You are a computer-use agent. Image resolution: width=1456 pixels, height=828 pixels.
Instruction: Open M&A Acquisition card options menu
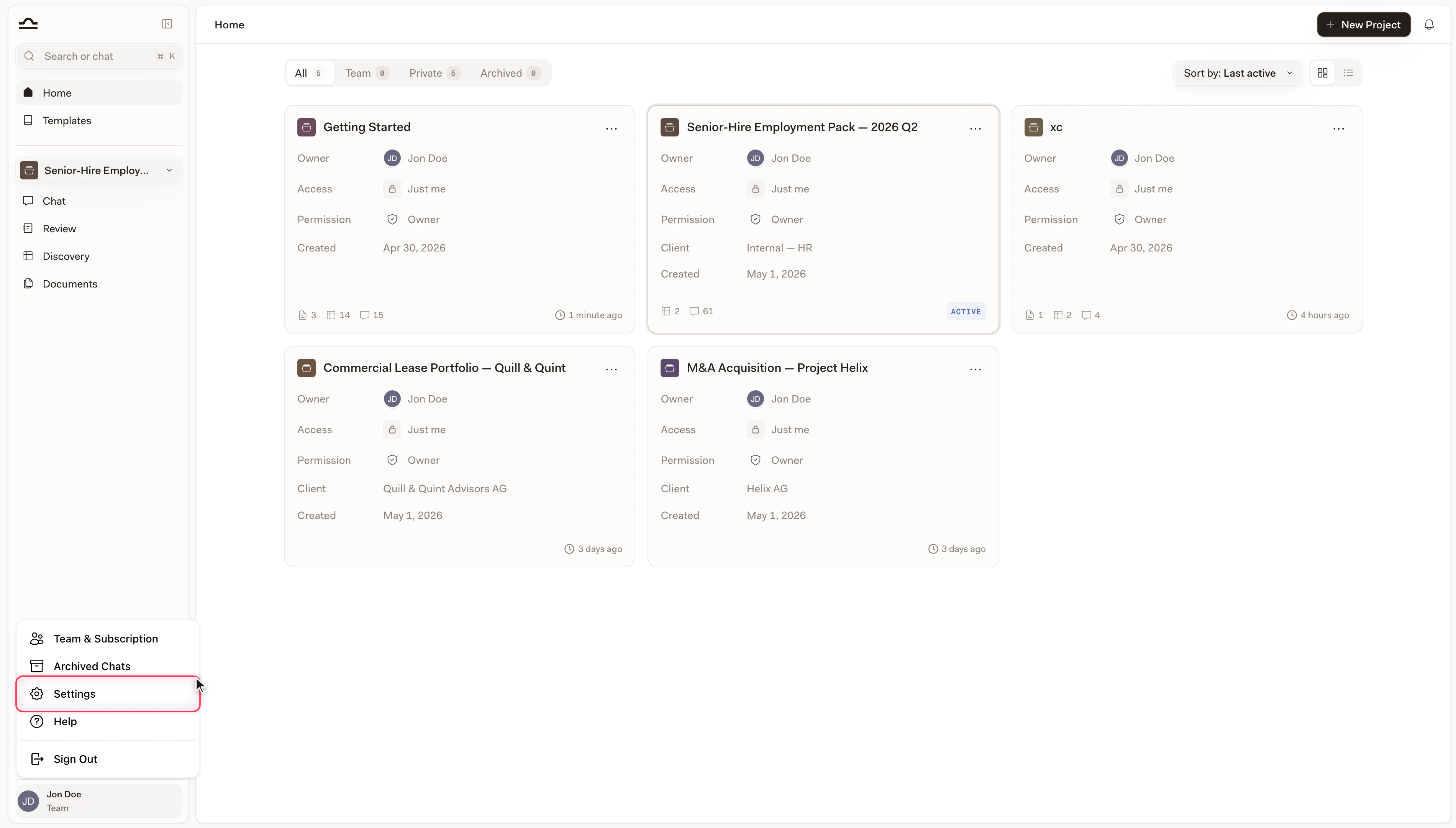tap(975, 369)
